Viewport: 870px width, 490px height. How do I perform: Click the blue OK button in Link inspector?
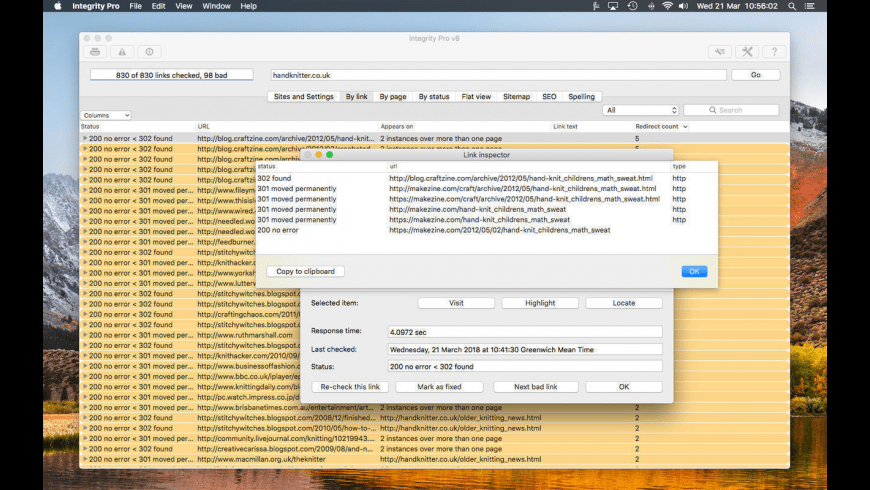[x=694, y=271]
